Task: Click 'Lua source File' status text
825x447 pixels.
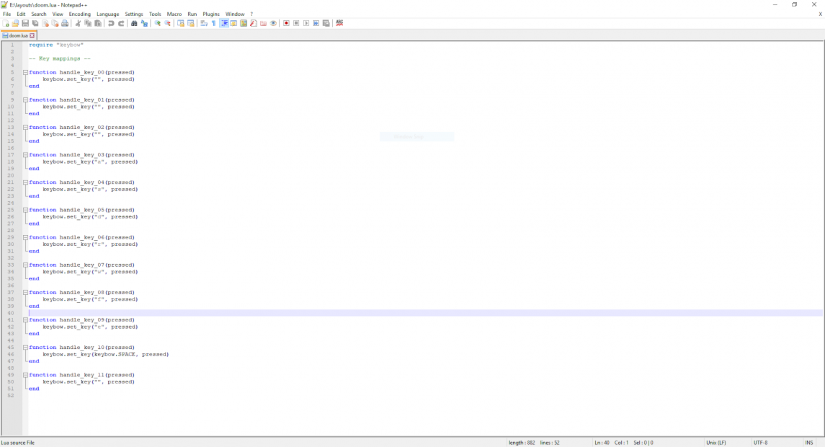Action: [x=18, y=443]
